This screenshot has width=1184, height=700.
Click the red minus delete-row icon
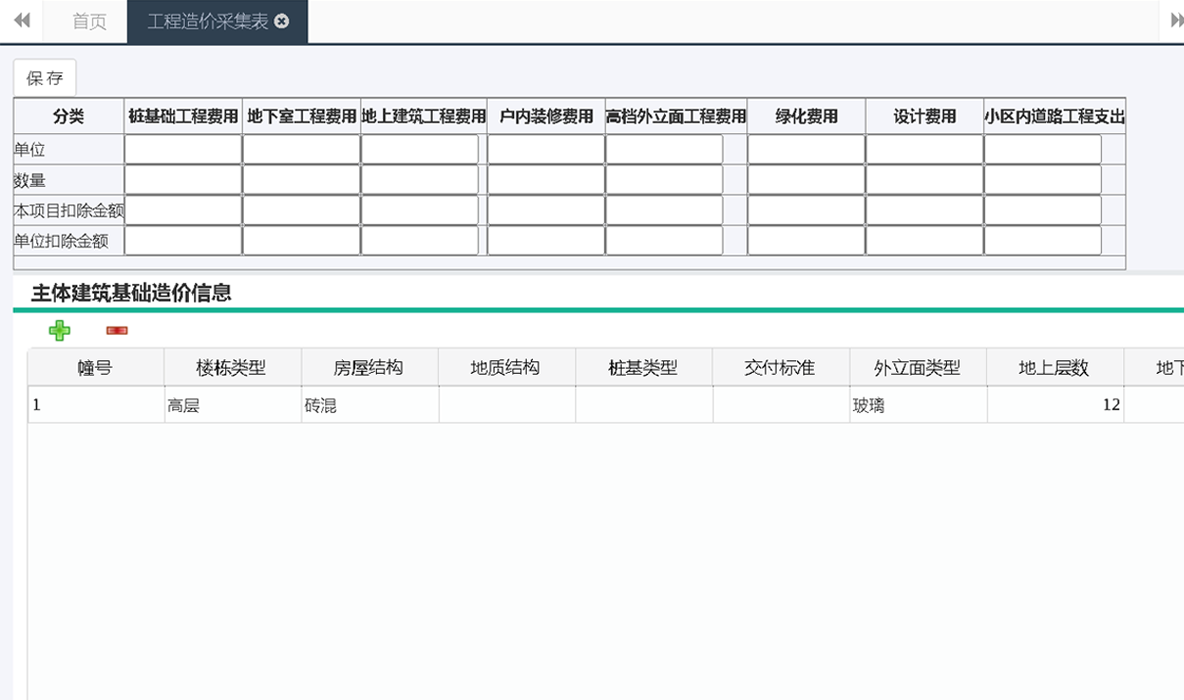pyautogui.click(x=117, y=330)
